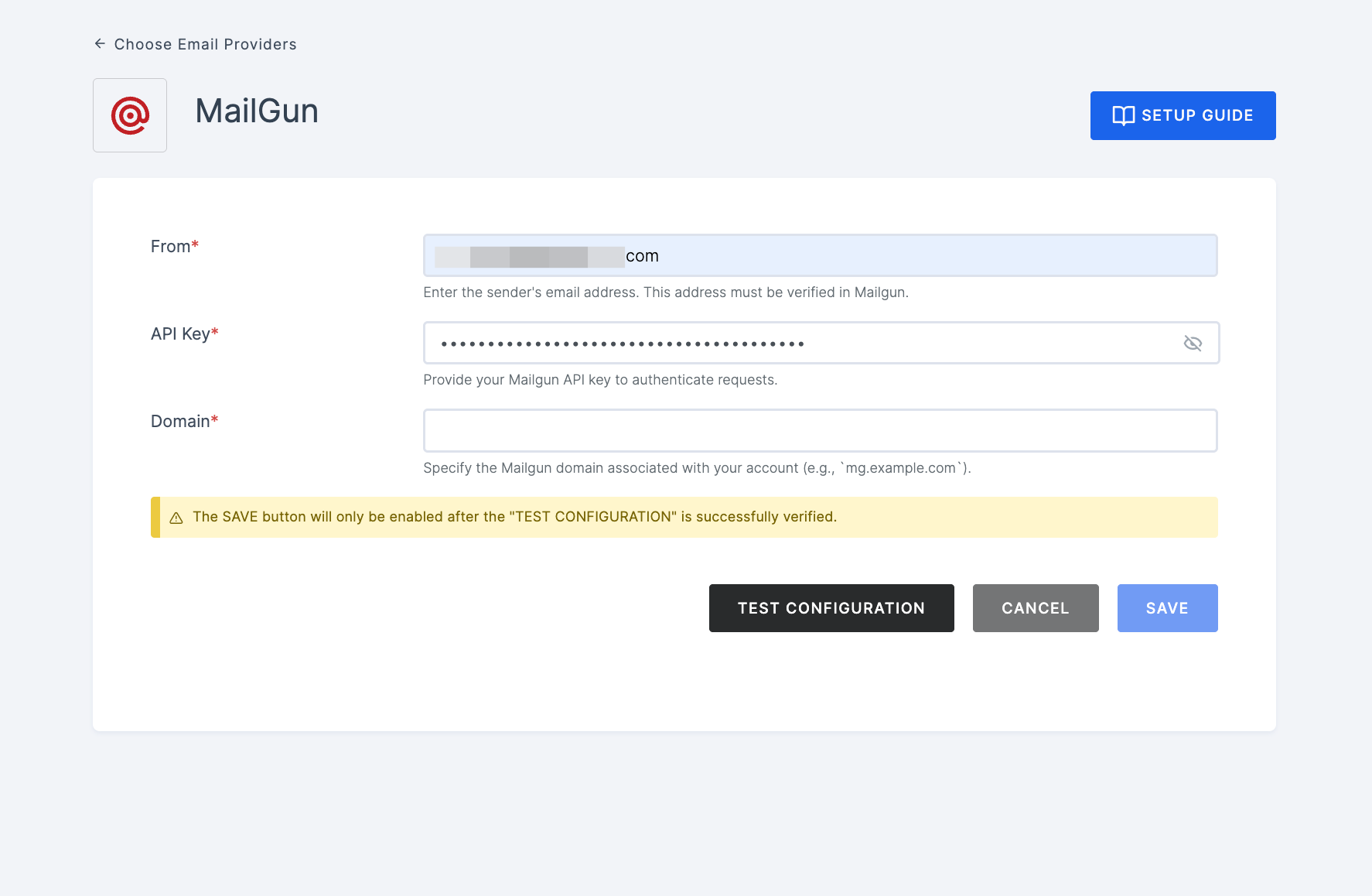Cancel the MailGun setup

pos(1035,608)
